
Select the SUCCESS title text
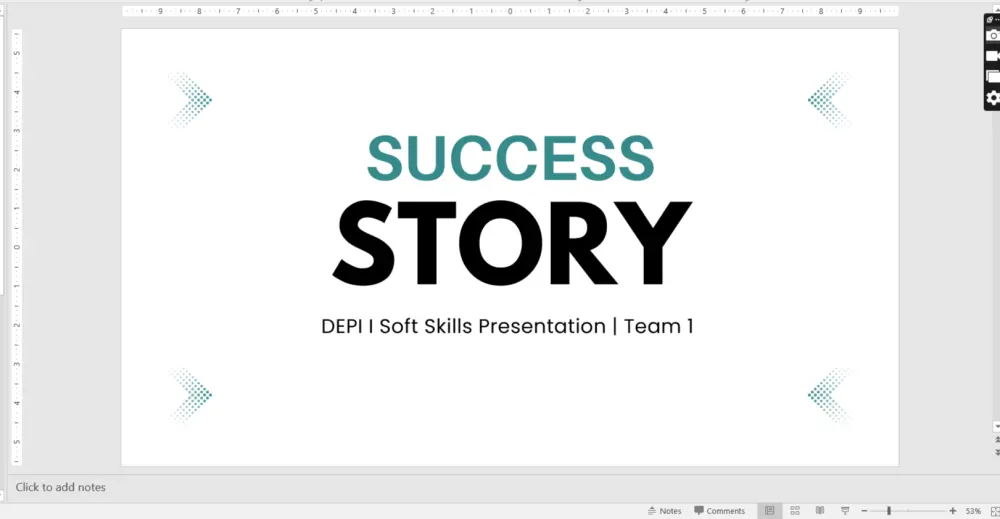pyautogui.click(x=510, y=157)
